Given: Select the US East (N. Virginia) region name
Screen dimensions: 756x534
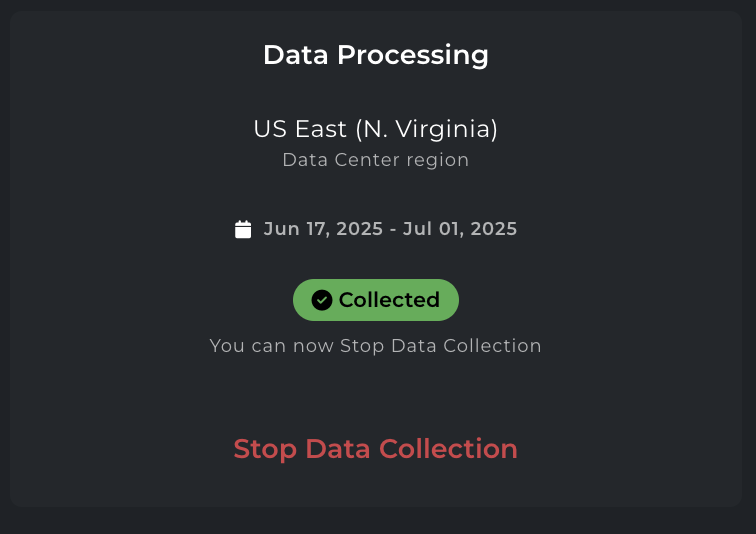Looking at the screenshot, I should tap(376, 129).
